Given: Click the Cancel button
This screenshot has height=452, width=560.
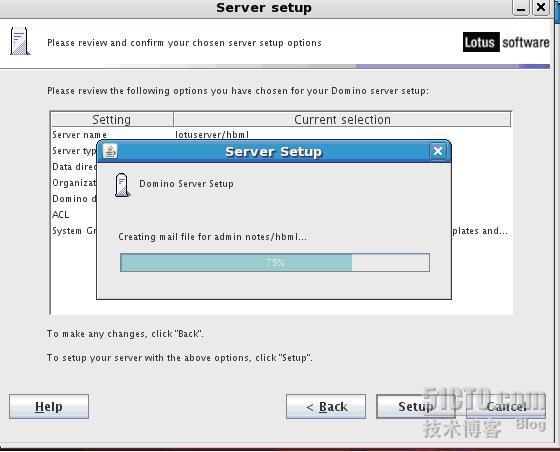Looking at the screenshot, I should 506,406.
